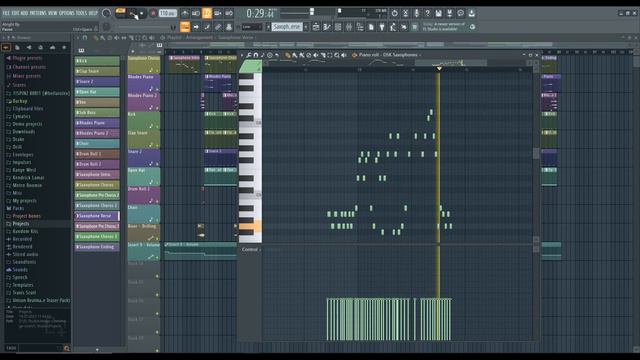Expand the Projects folder in browser
Image resolution: width=640 pixels, height=360 pixels.
coord(20,224)
